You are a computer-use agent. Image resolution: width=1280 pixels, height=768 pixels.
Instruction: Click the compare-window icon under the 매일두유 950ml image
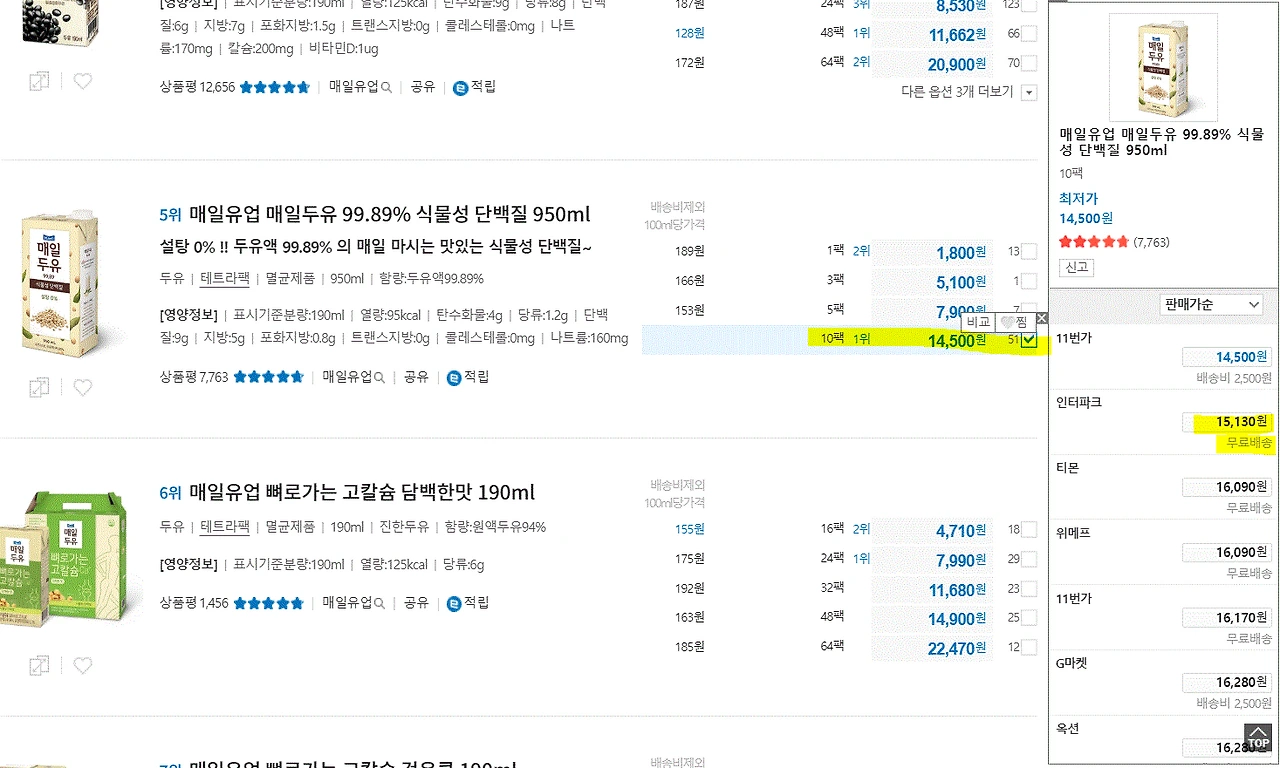point(39,387)
